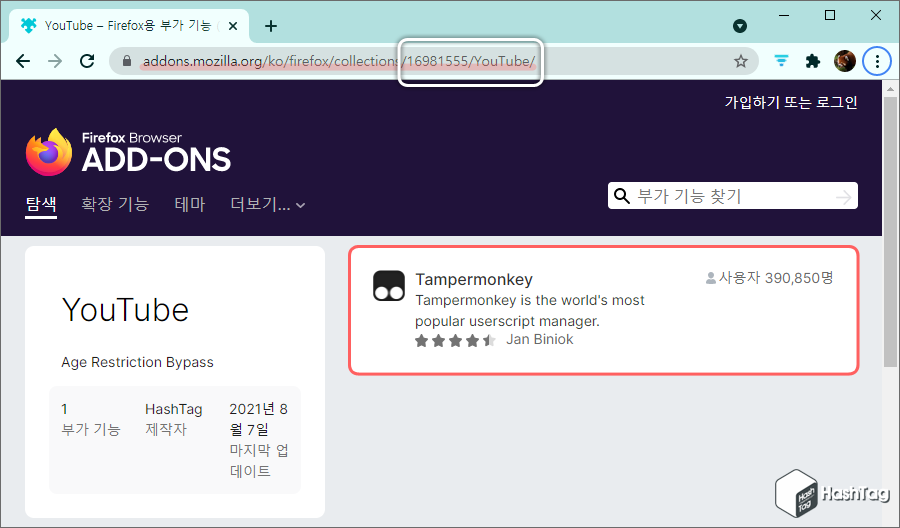Open the Chrome profile avatar
This screenshot has height=528, width=900.
(845, 61)
